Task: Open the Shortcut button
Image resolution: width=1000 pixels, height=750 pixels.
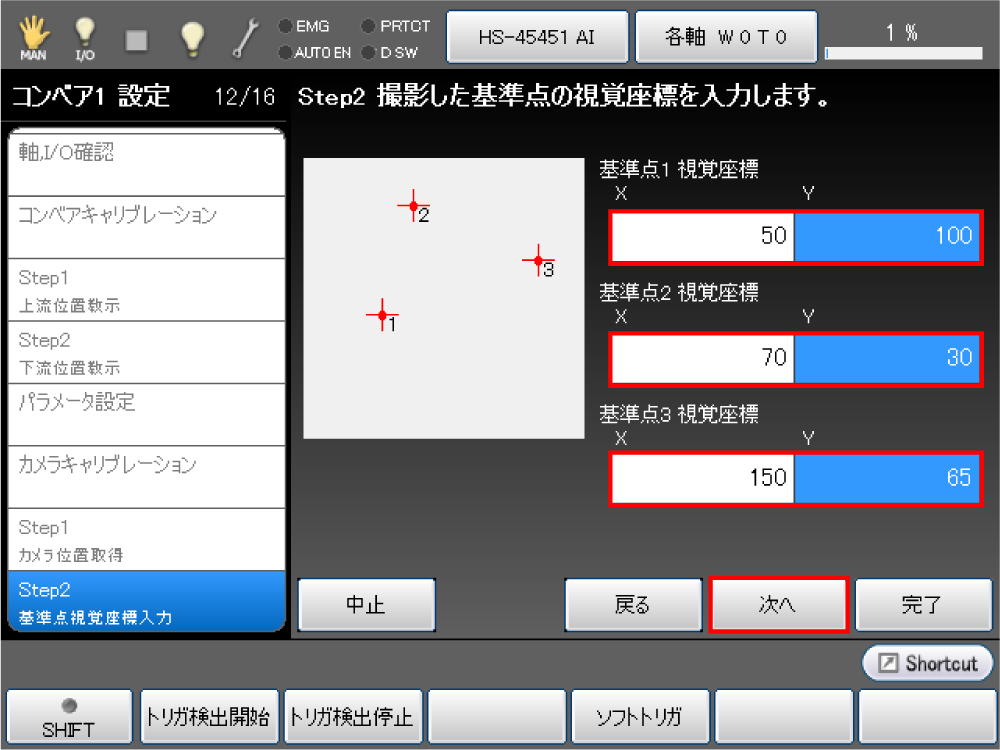Action: 927,664
